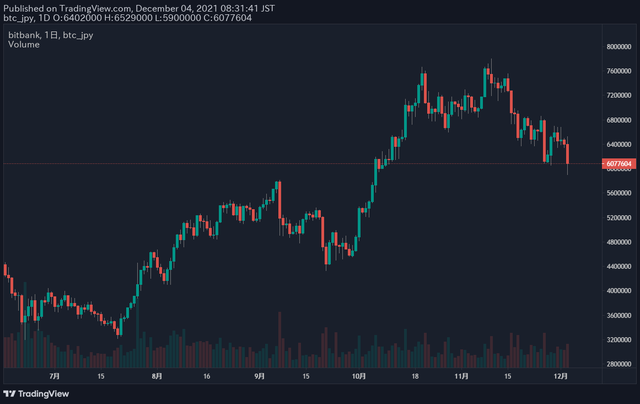Click the 2800000 price axis label
Viewport: 640px width, 404px height.
click(619, 364)
